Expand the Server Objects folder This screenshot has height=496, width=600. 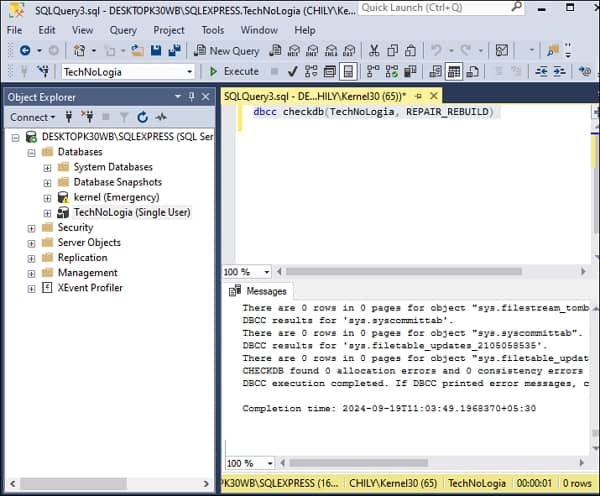pyautogui.click(x=31, y=244)
